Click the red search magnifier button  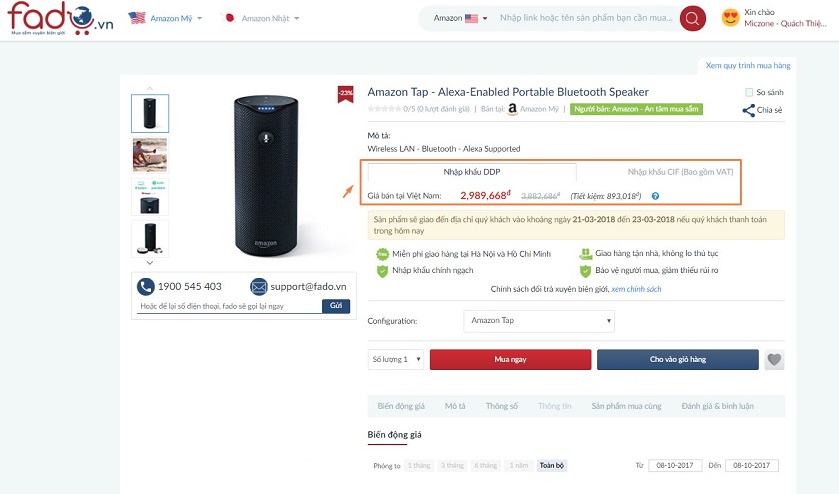[692, 18]
